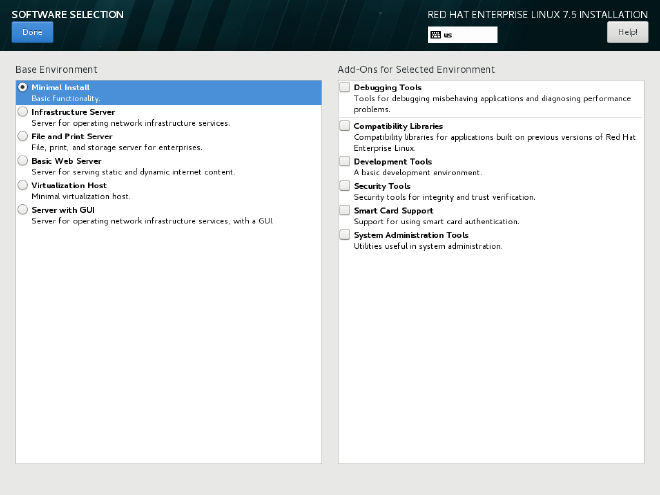The width and height of the screenshot is (660, 495).
Task: Enable System Administration Tools checkbox
Action: (345, 234)
